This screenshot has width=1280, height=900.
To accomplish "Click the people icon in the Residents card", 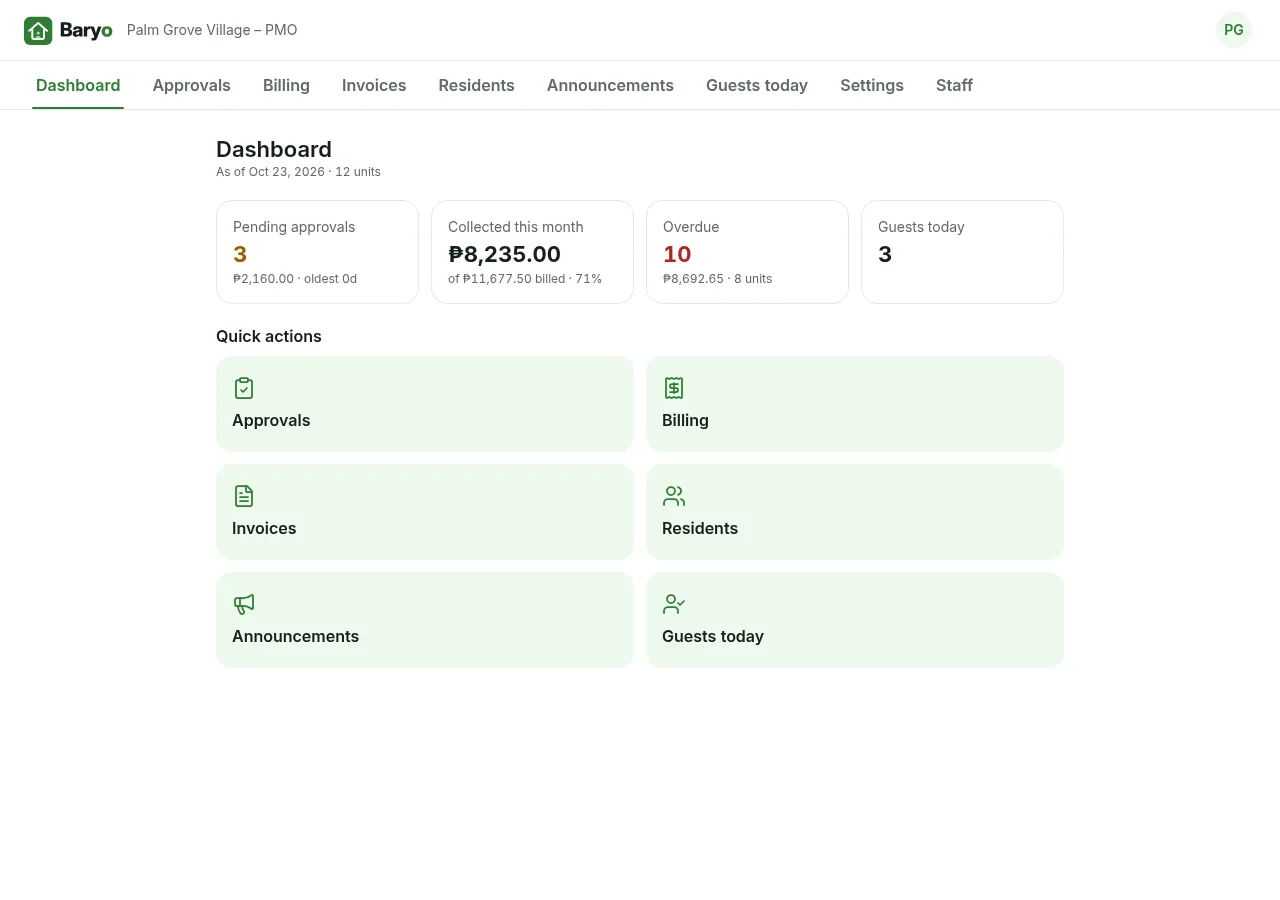I will (x=674, y=496).
